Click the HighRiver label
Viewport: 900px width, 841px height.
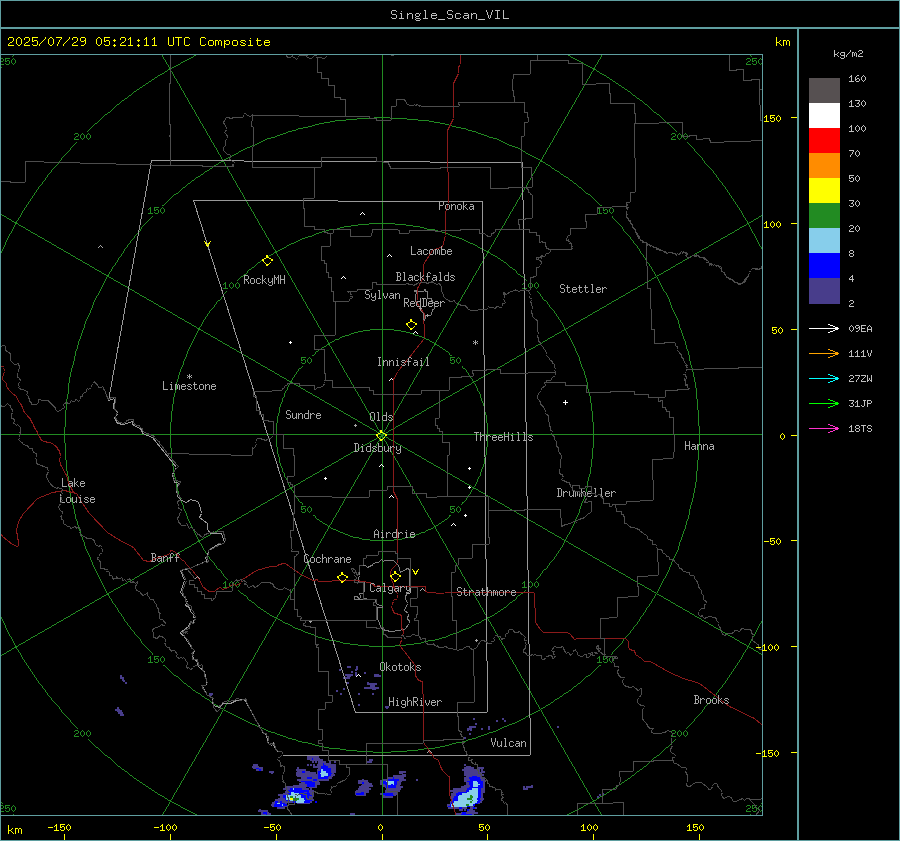pos(415,702)
